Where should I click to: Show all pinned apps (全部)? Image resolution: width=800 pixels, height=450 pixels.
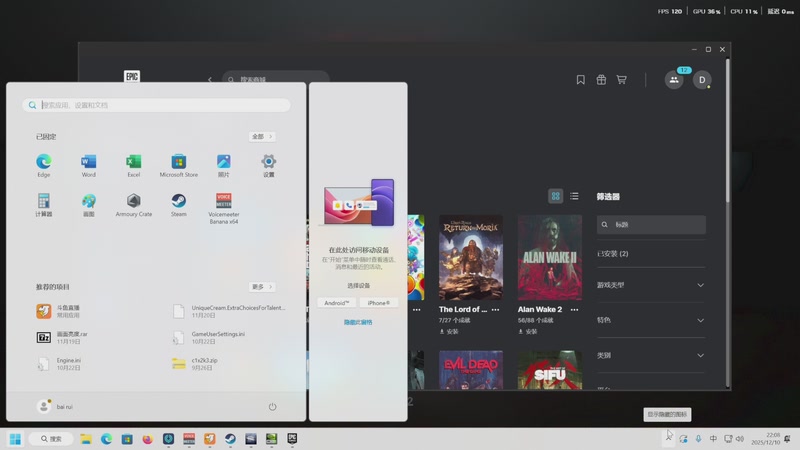tap(262, 137)
